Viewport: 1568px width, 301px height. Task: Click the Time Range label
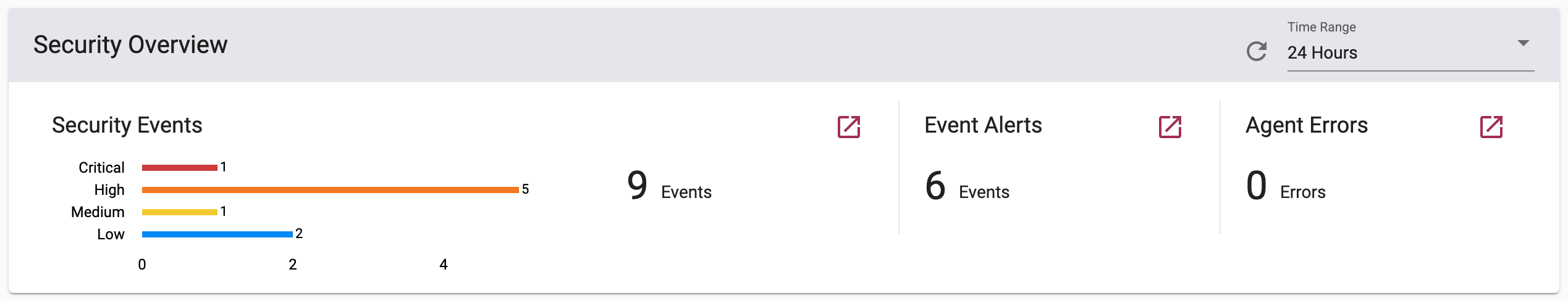click(1321, 27)
